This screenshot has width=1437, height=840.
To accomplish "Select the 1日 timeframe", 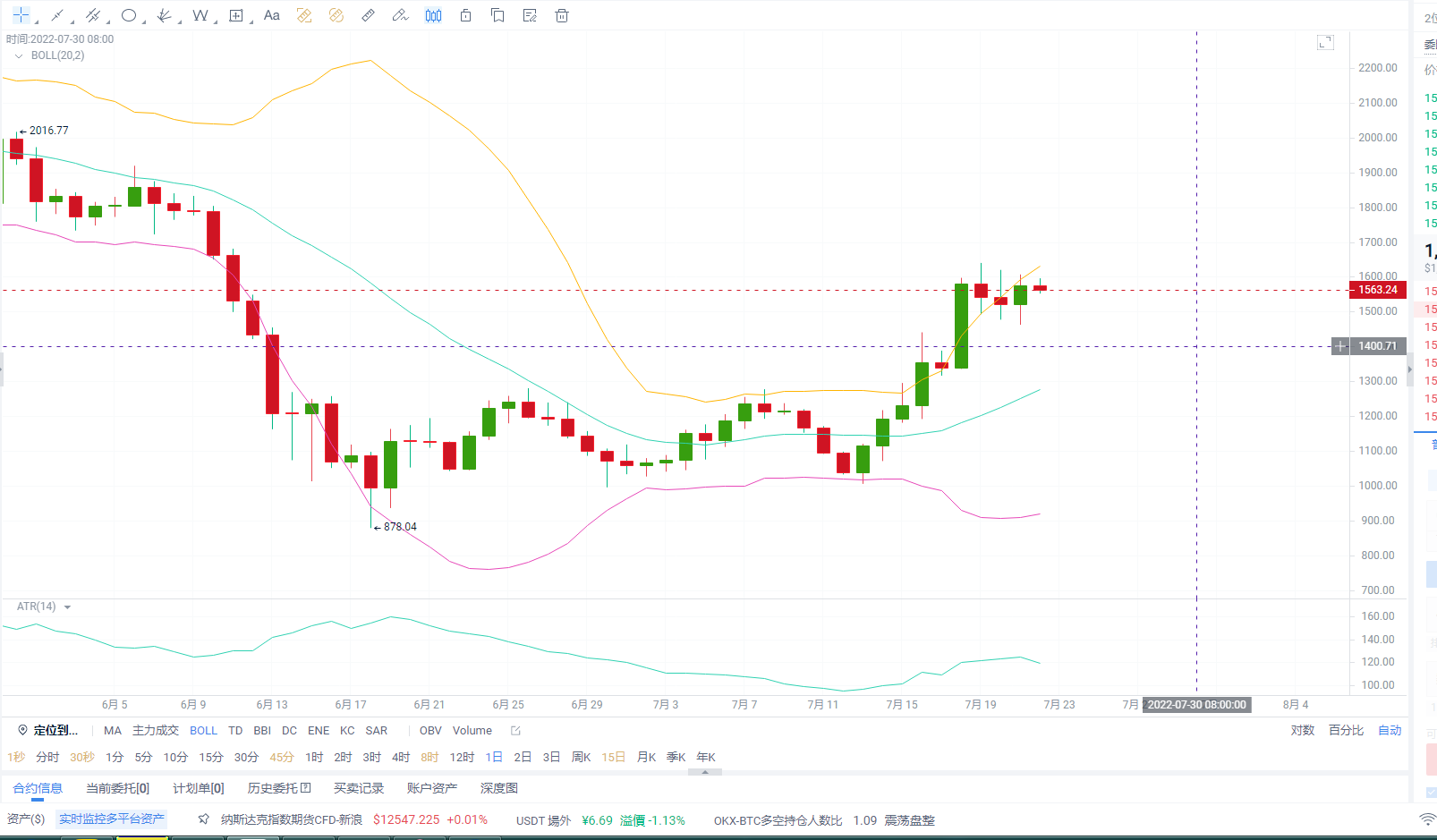I will (x=494, y=757).
